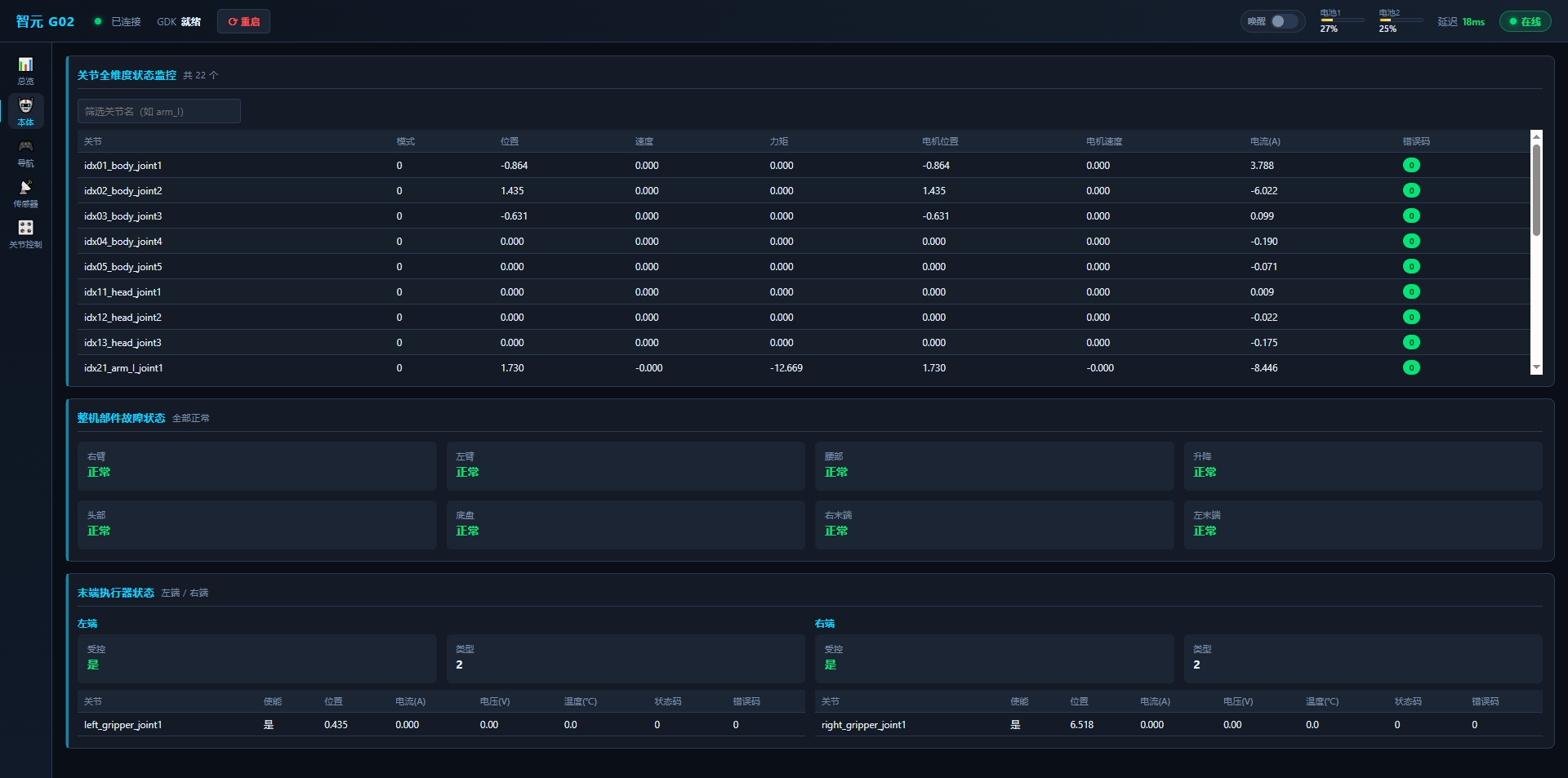Click error code badge for idx12_head_joint2

pyautogui.click(x=1411, y=317)
